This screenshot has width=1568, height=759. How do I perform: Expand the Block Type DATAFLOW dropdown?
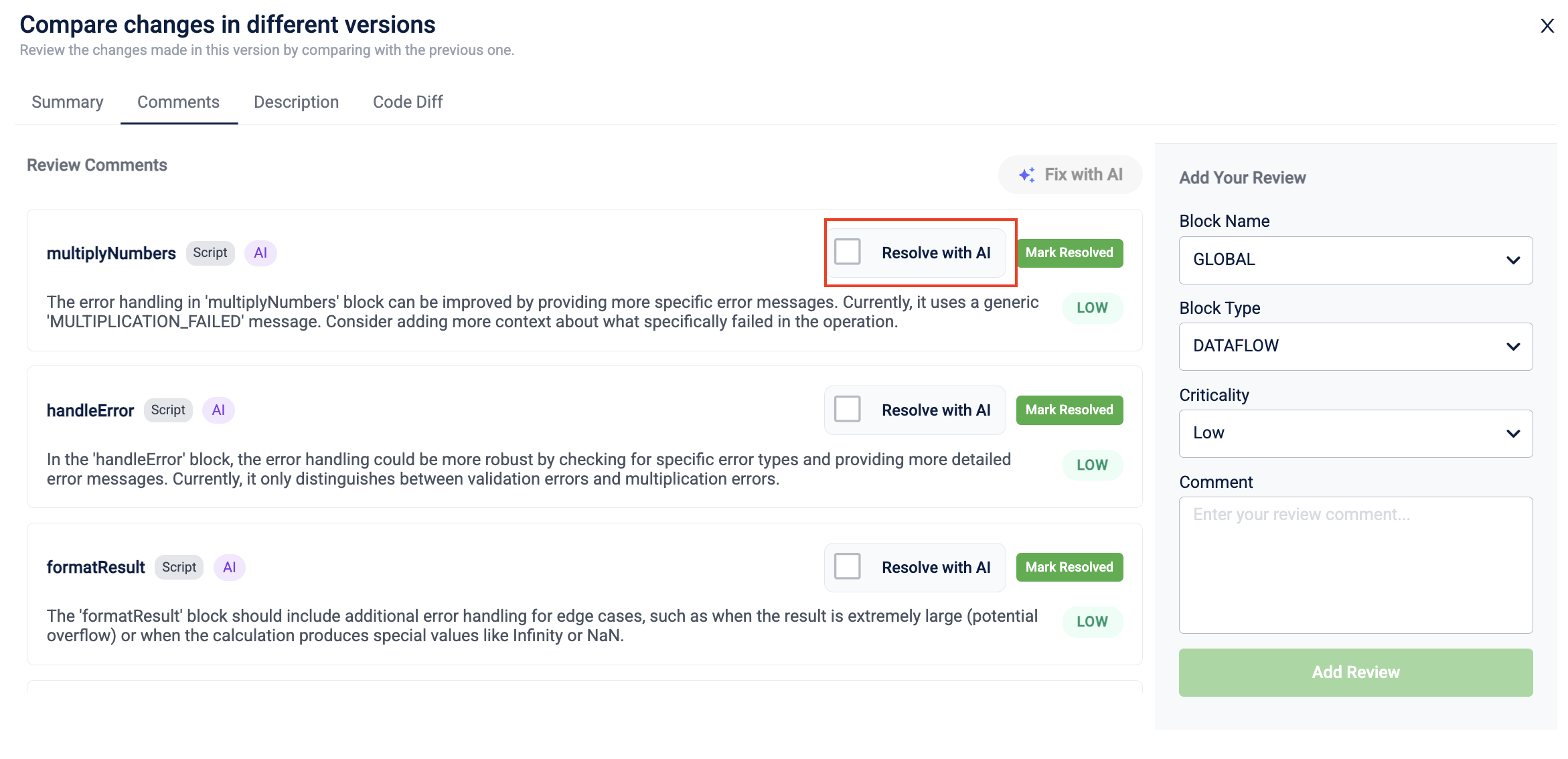(x=1355, y=346)
